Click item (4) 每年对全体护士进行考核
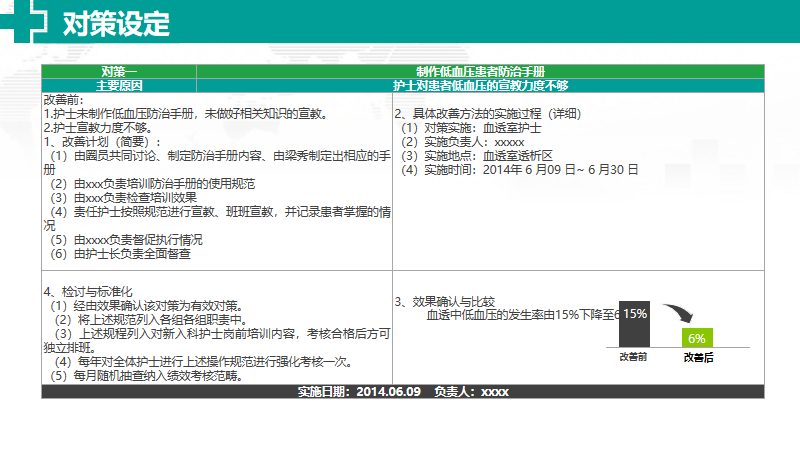 pyautogui.click(x=205, y=362)
